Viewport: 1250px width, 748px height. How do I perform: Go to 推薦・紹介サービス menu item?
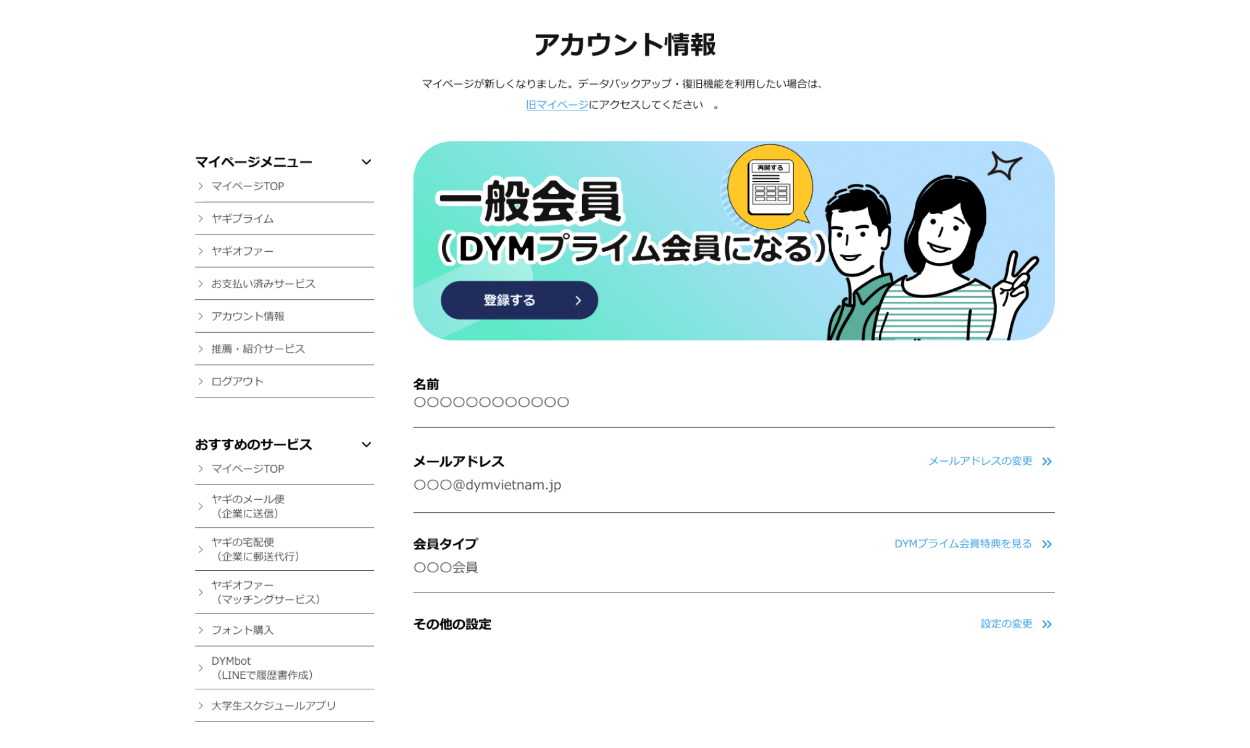coord(258,349)
